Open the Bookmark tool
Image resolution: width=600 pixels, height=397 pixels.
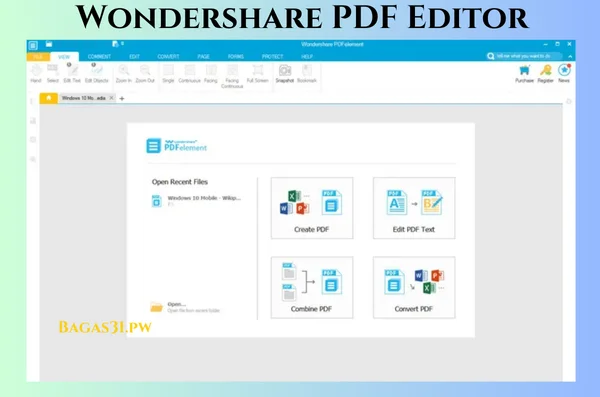(307, 74)
